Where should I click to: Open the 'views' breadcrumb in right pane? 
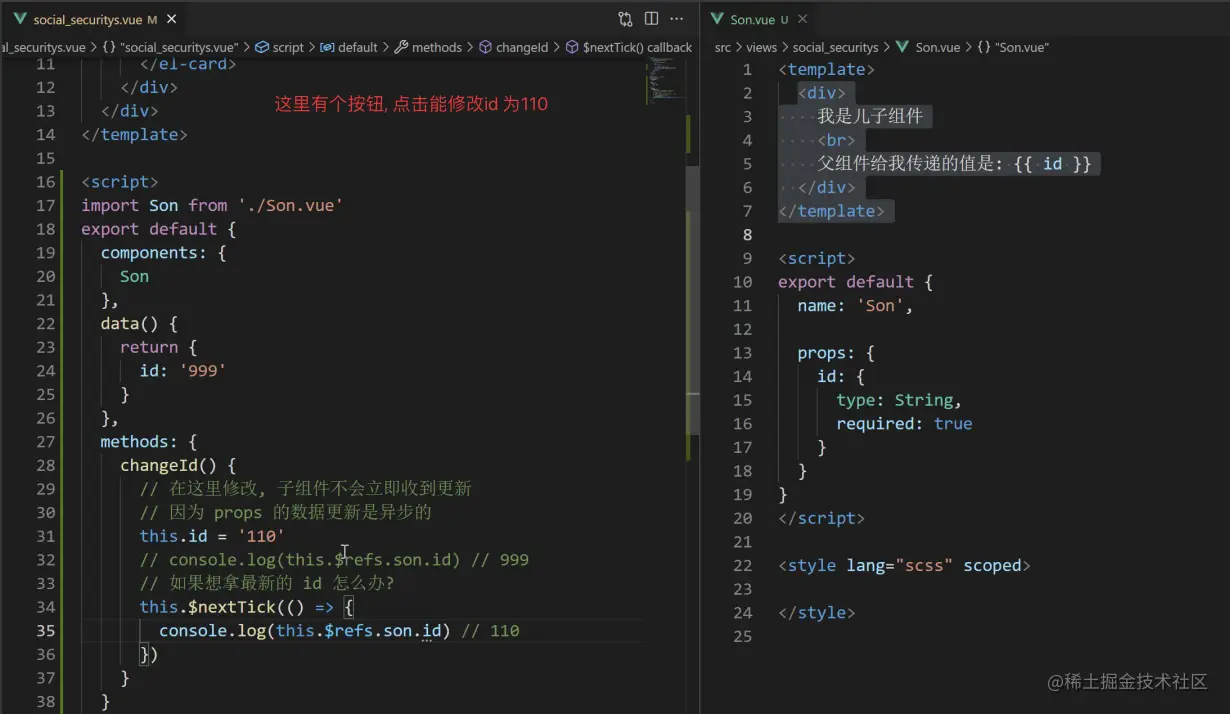[761, 47]
